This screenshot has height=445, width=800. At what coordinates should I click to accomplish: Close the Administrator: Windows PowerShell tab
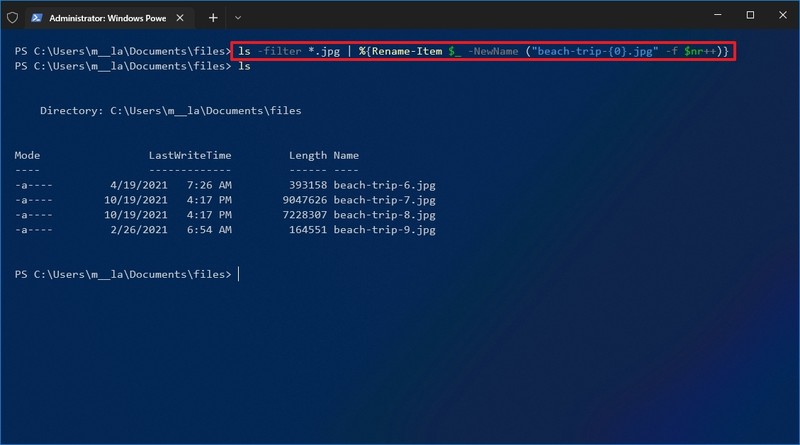coord(181,17)
